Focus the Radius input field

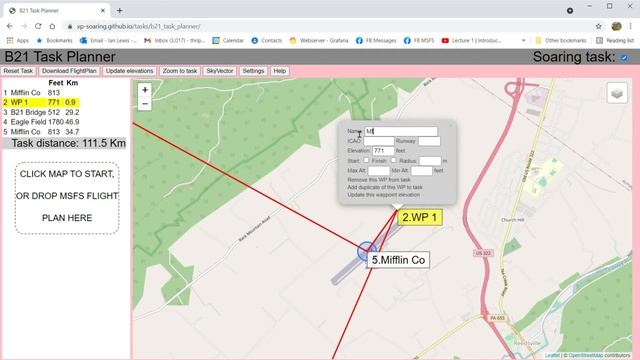[430, 161]
